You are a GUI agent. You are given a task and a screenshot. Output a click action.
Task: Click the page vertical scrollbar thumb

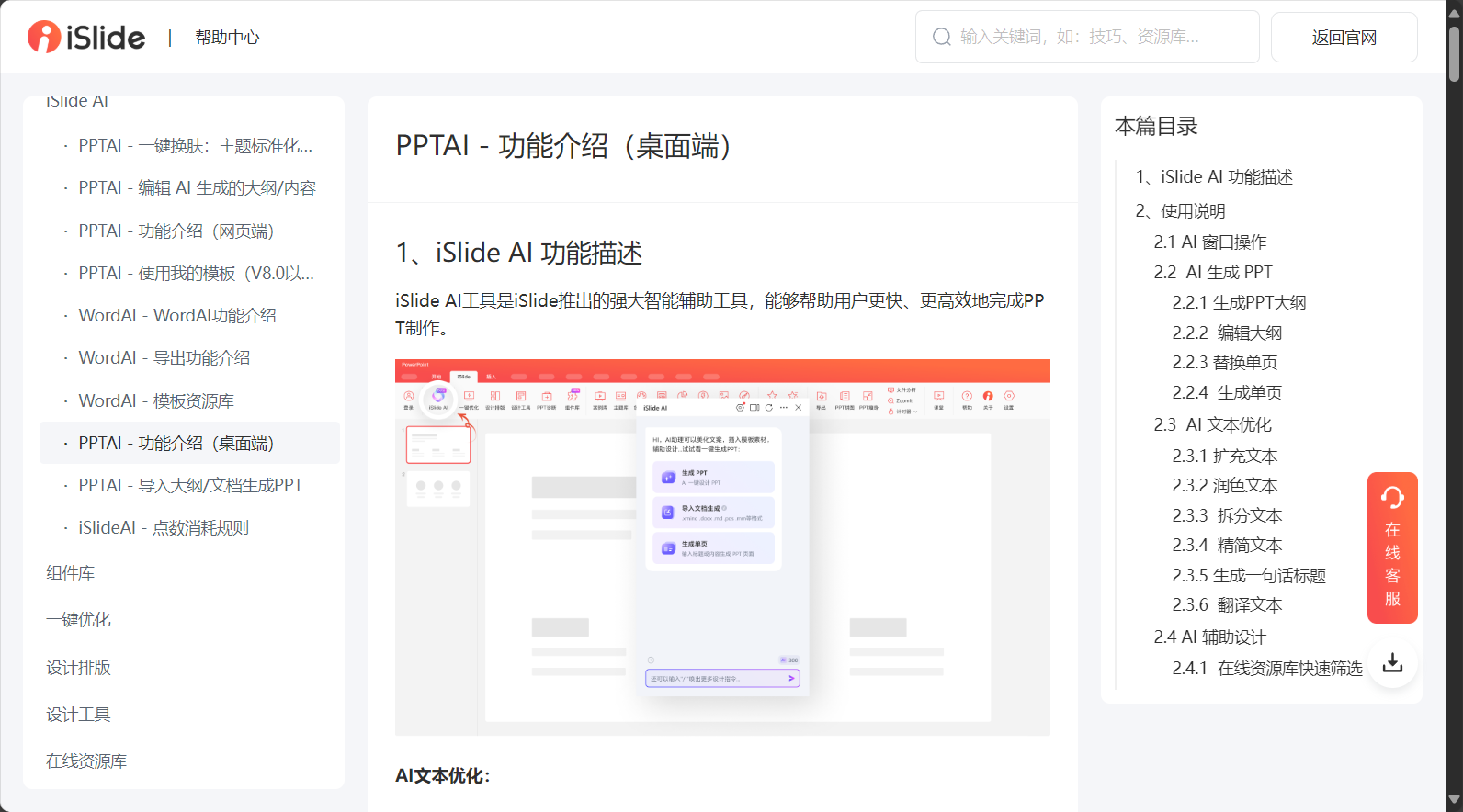click(x=1454, y=53)
